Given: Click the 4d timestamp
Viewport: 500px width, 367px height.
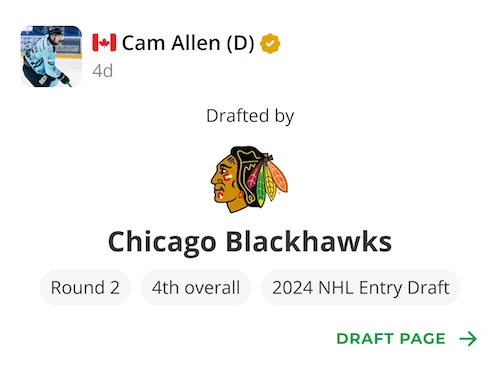Looking at the screenshot, I should 103,71.
